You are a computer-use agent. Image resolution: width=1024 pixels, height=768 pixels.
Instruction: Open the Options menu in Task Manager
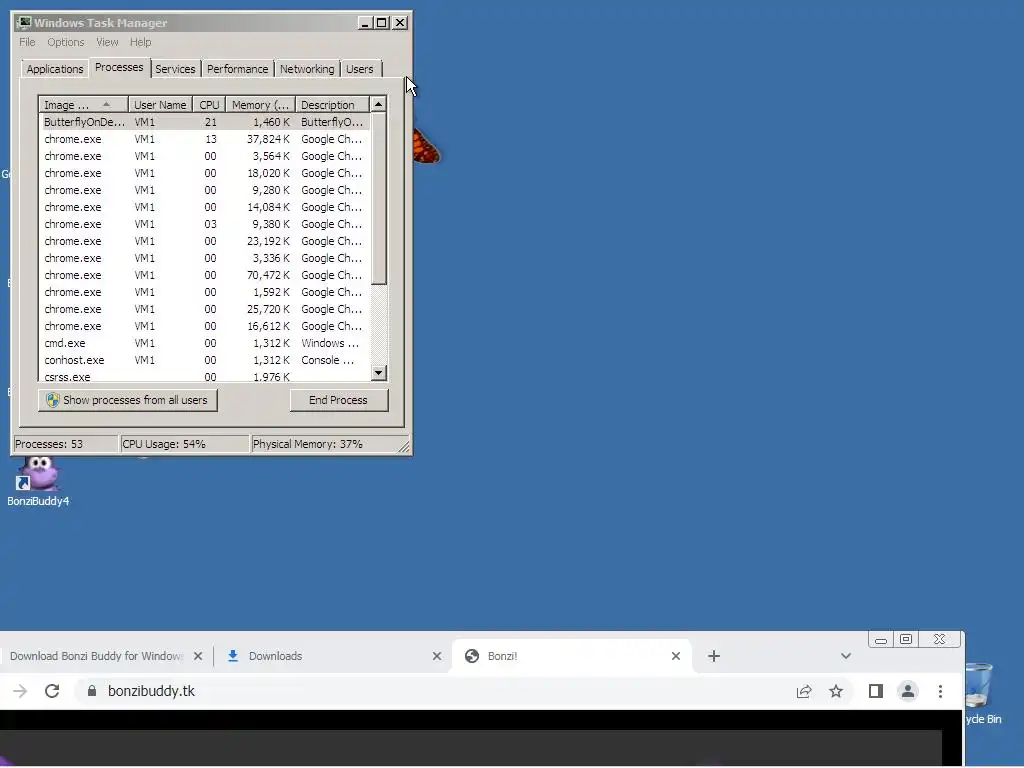65,42
